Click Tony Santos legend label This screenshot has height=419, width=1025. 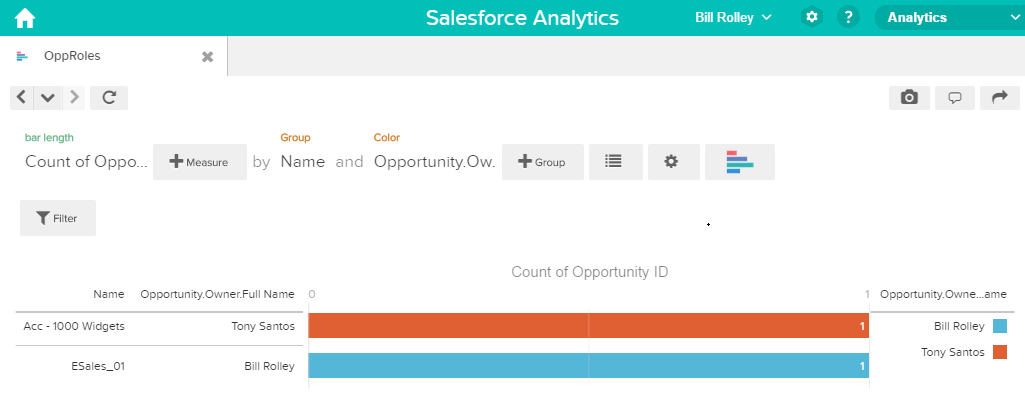pos(952,352)
